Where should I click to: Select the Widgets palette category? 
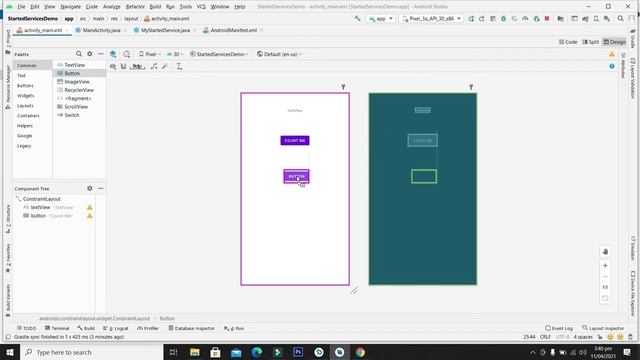coord(25,96)
